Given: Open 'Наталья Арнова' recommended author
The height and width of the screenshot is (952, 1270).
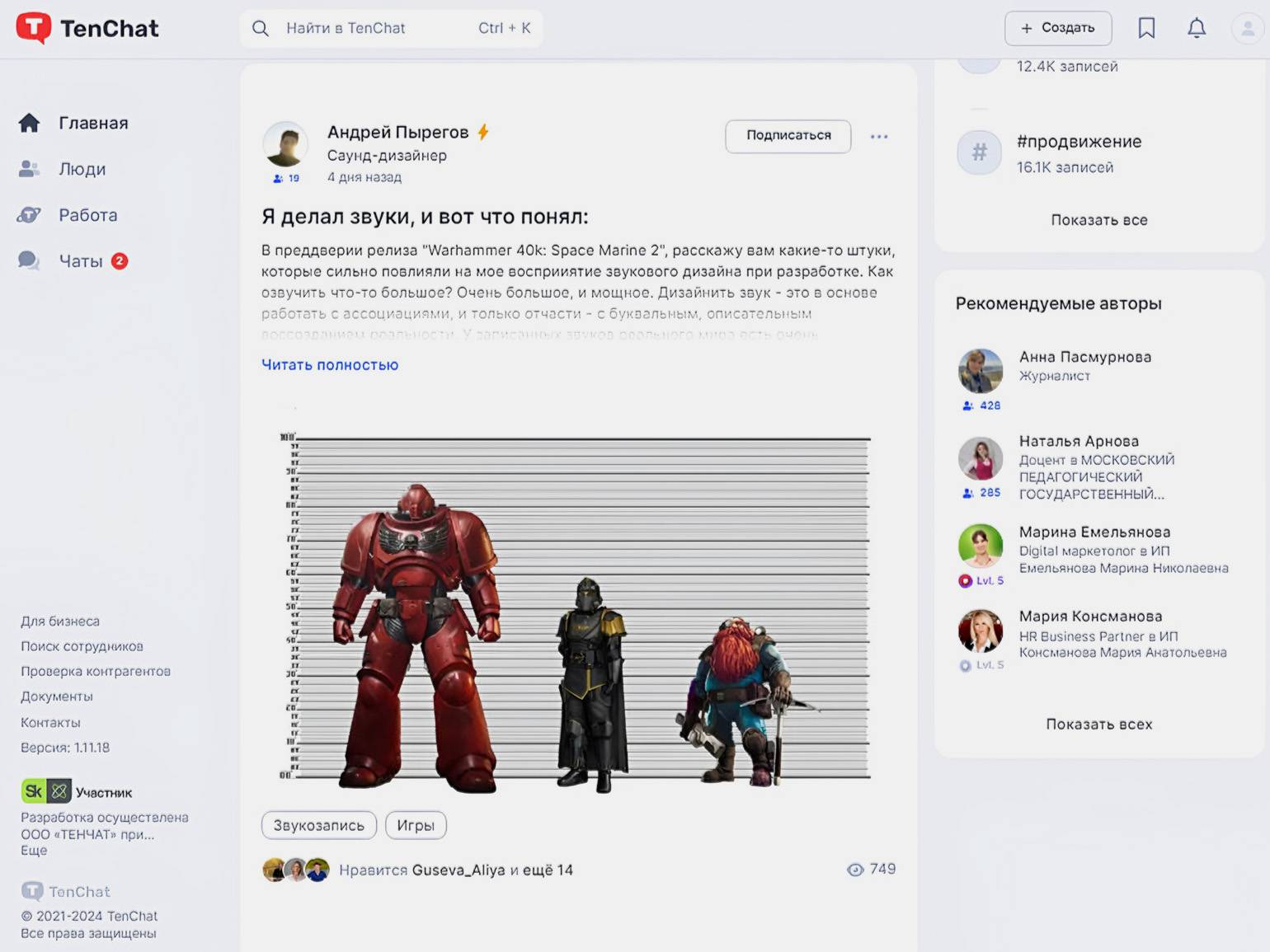Looking at the screenshot, I should click(1079, 441).
